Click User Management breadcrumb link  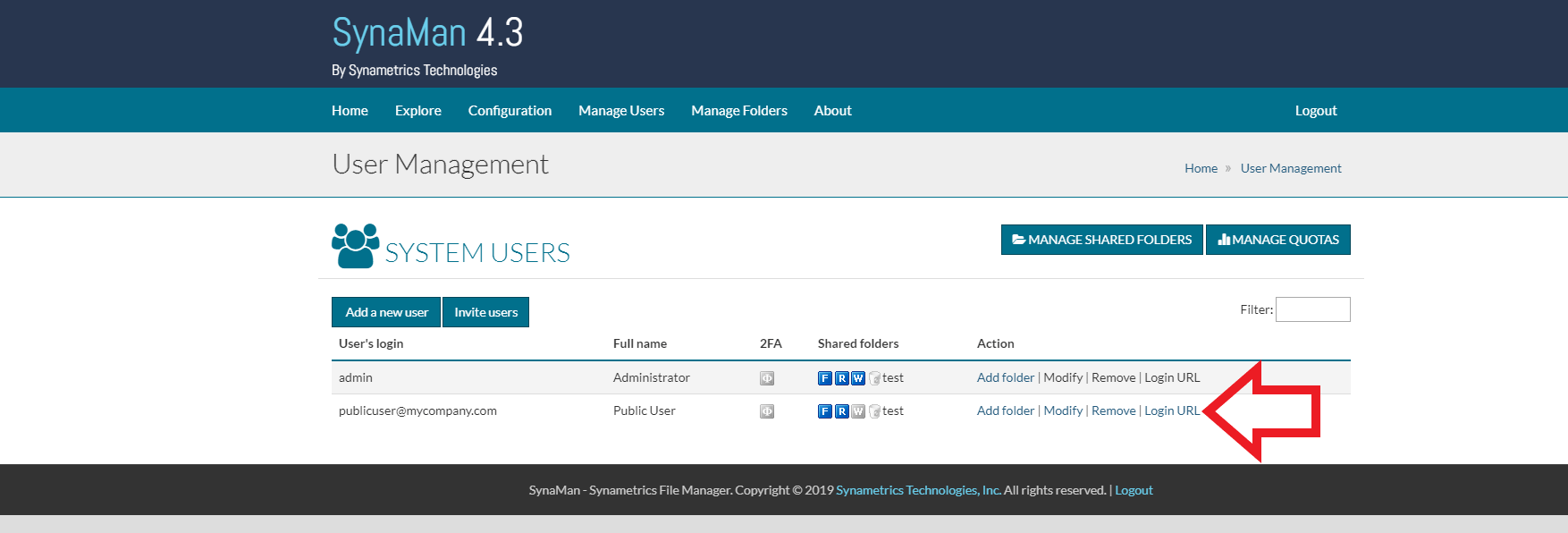tap(1291, 168)
